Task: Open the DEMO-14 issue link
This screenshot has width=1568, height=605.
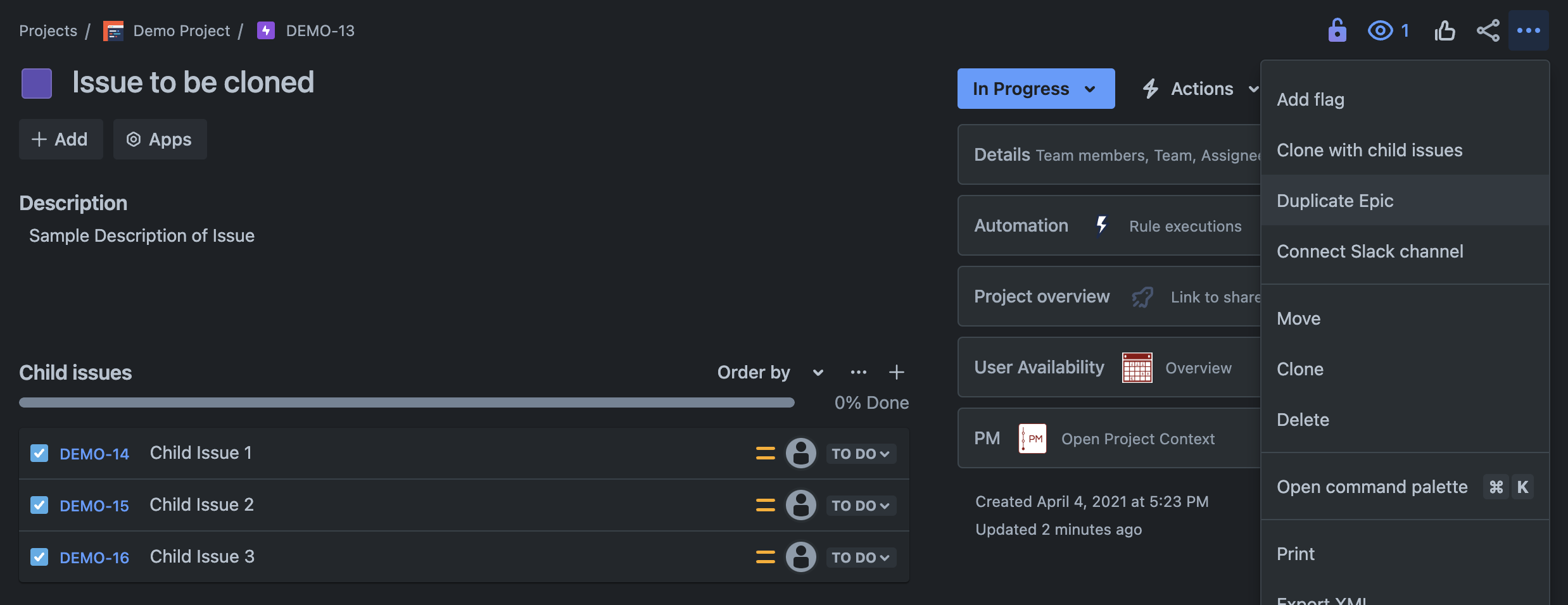Action: click(94, 454)
